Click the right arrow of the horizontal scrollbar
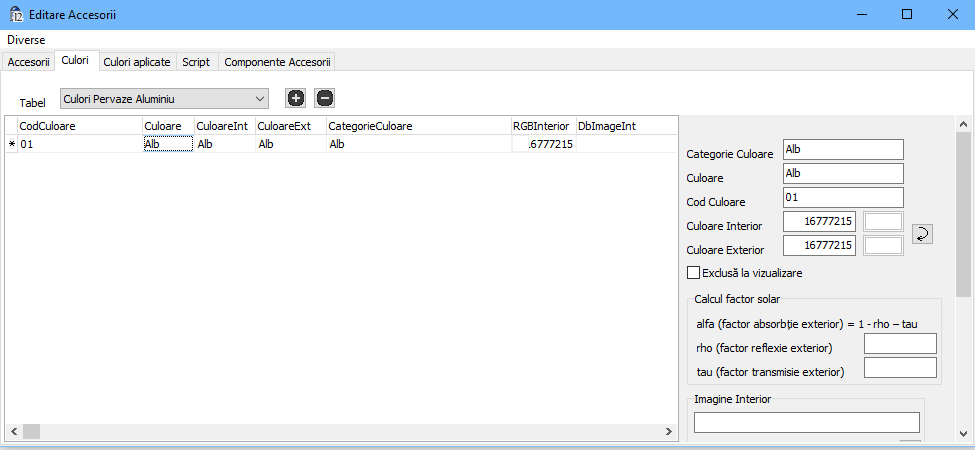 click(671, 431)
